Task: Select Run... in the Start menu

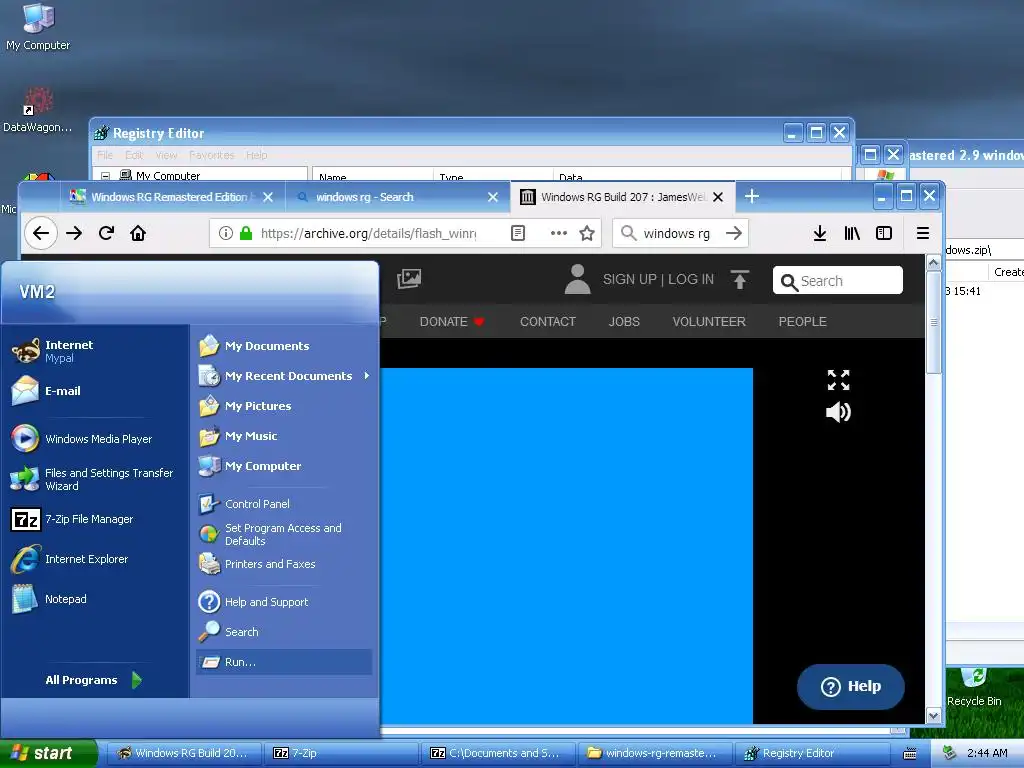Action: (x=284, y=662)
